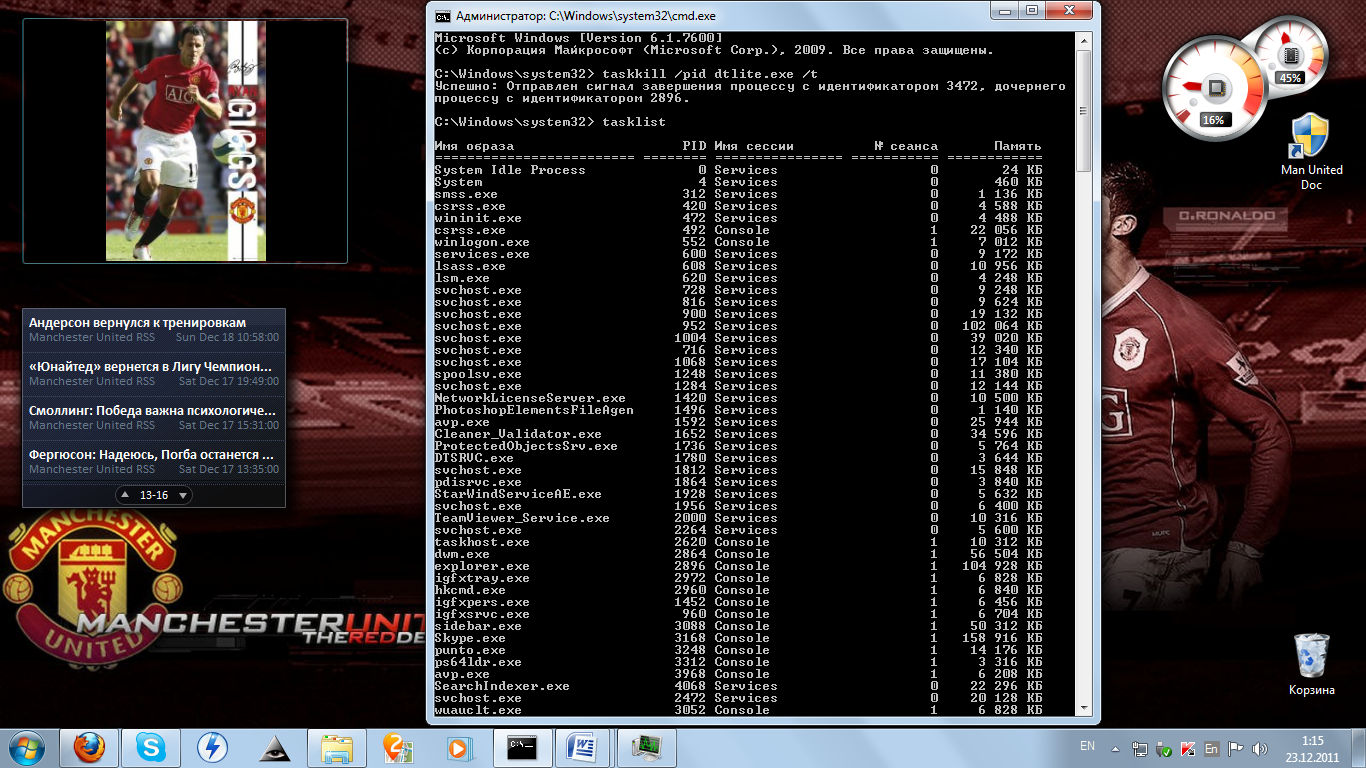Switch to Microsoft Word on taskbar
The width and height of the screenshot is (1366, 768).
tap(584, 747)
